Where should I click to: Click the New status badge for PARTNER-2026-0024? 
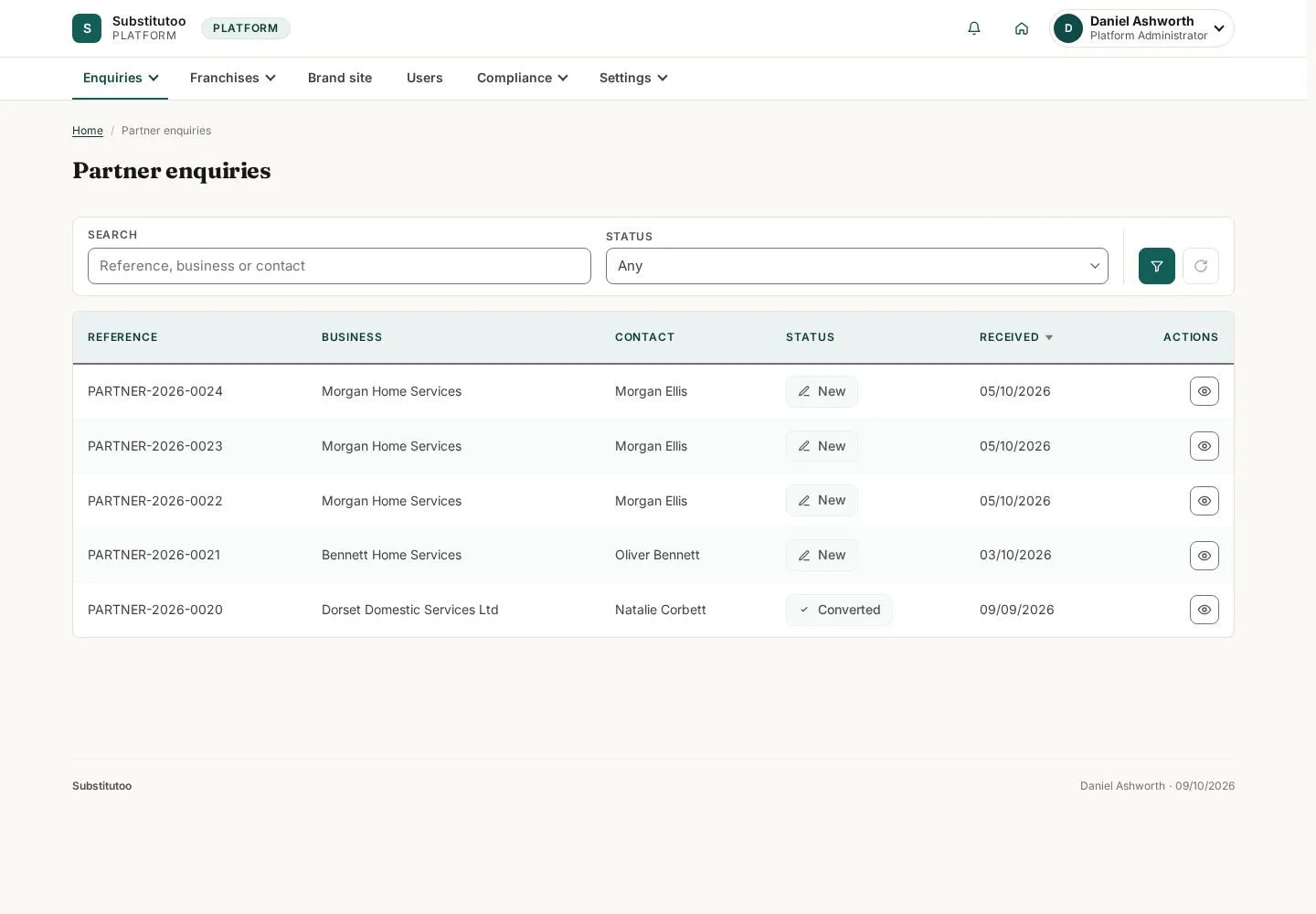822,391
